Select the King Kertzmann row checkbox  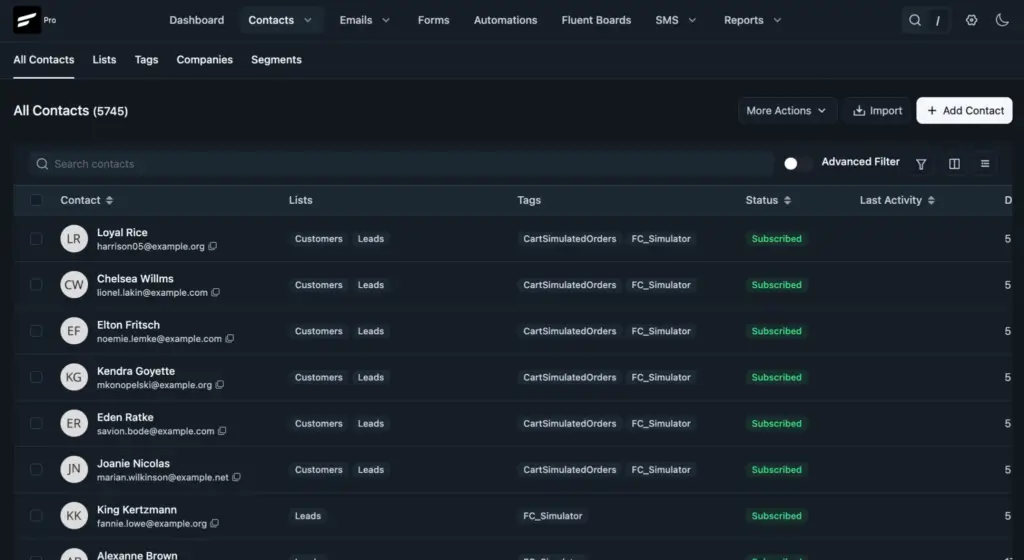coord(36,516)
